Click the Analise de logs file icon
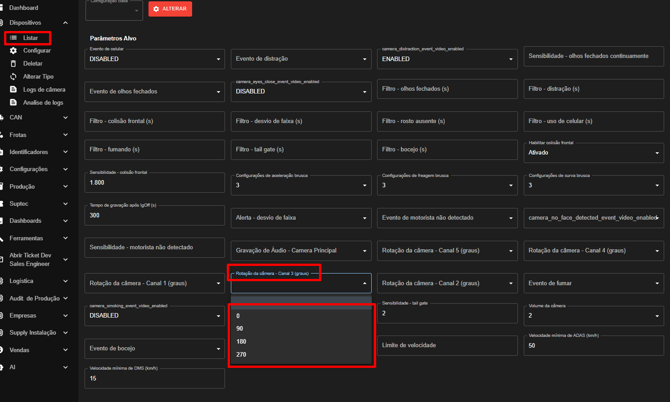This screenshot has height=402, width=670. point(14,102)
